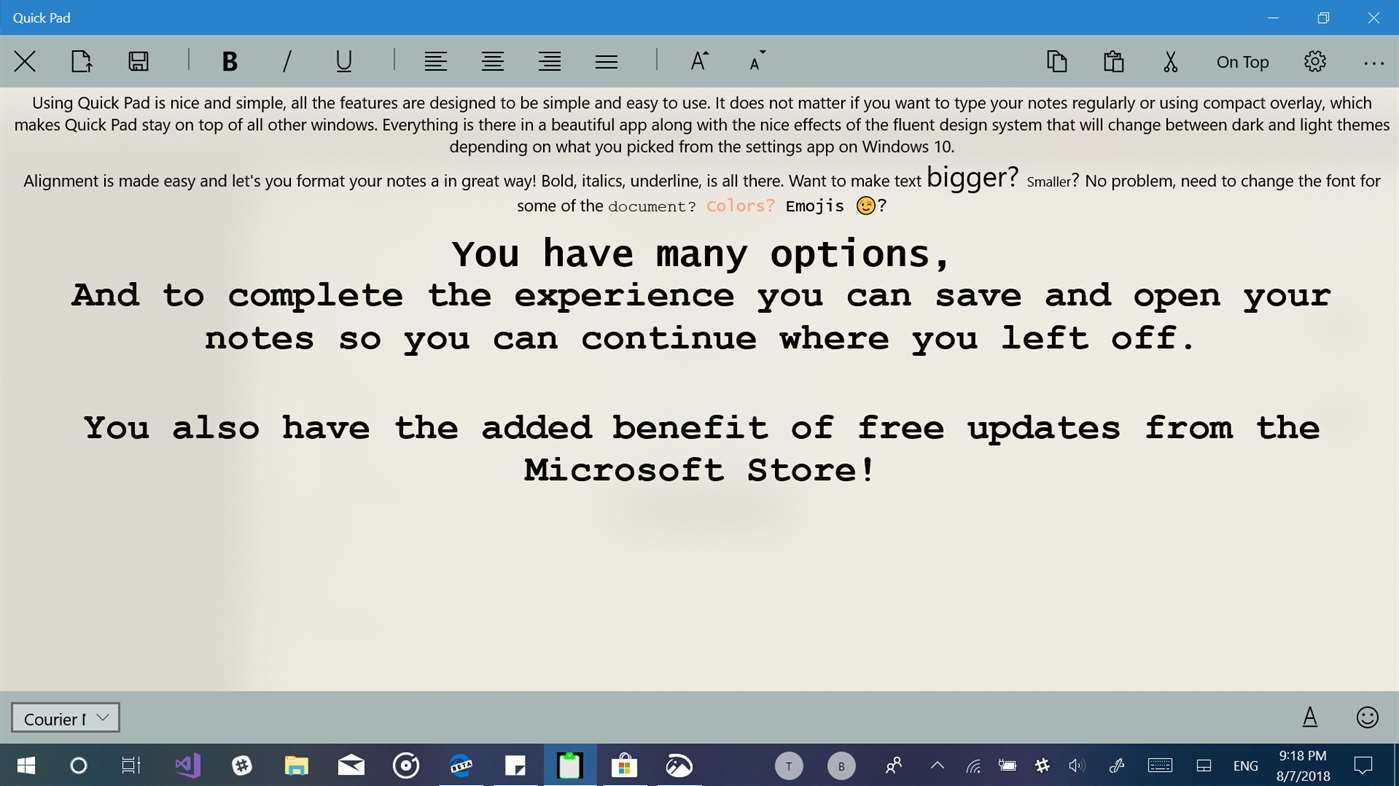Open the touch keyboard tray icon
Screen dimensions: 1399x786
pos(1160,766)
